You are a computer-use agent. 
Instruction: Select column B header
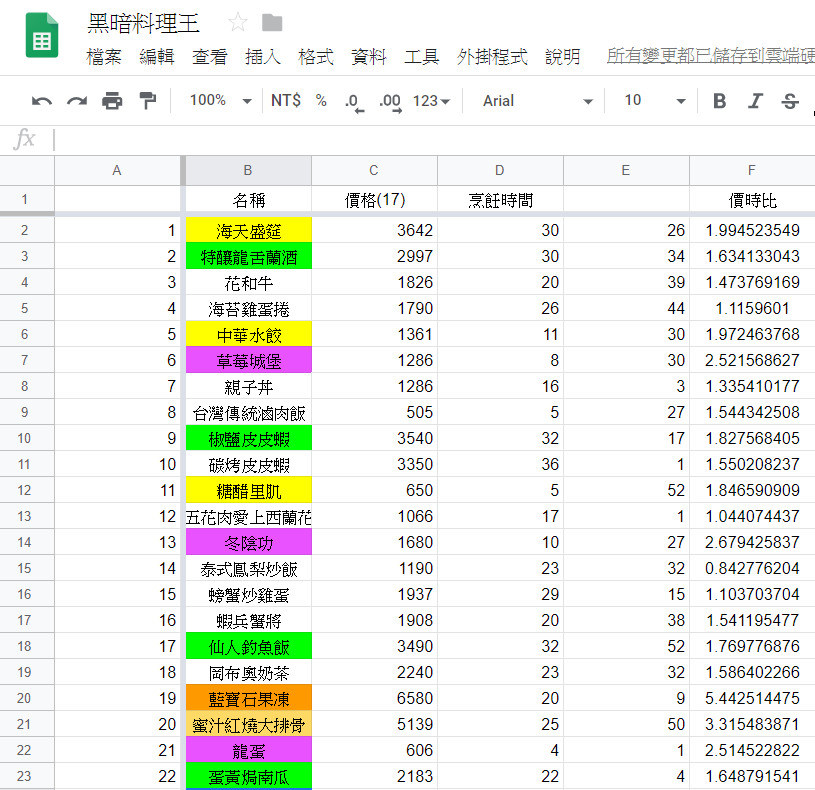point(248,170)
